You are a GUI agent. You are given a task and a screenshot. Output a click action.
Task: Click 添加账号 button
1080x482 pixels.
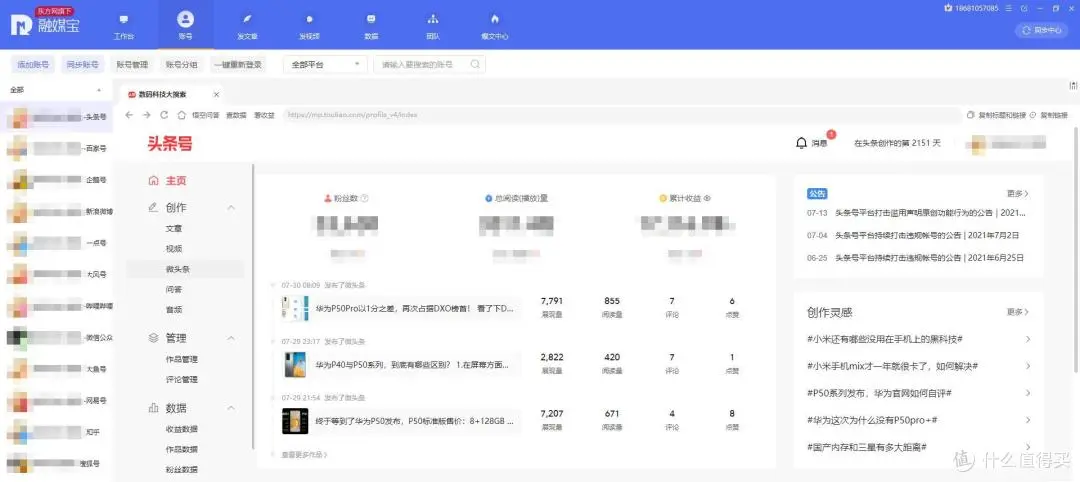click(32, 64)
